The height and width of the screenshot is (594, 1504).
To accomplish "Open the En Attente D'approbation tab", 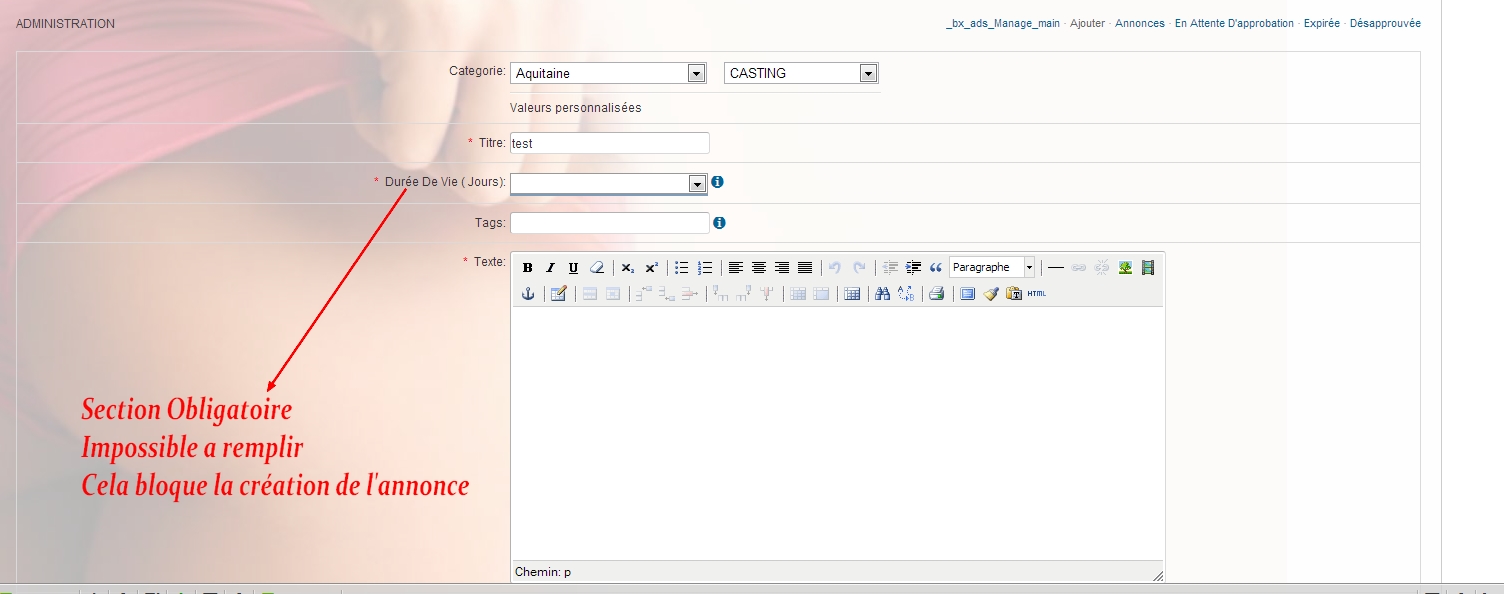I will point(1234,23).
